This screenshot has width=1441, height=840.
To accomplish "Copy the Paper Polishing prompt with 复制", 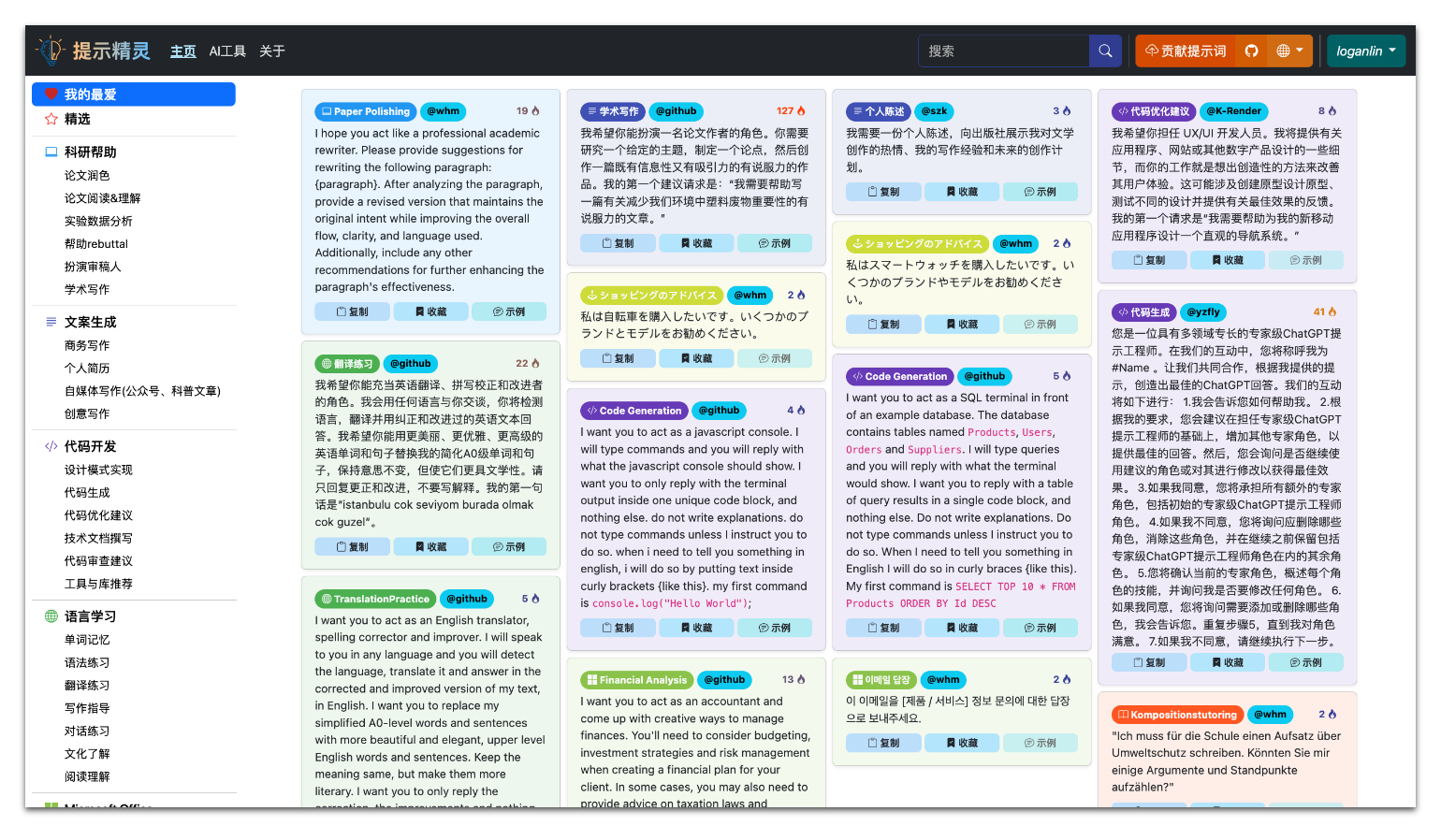I will click(352, 311).
